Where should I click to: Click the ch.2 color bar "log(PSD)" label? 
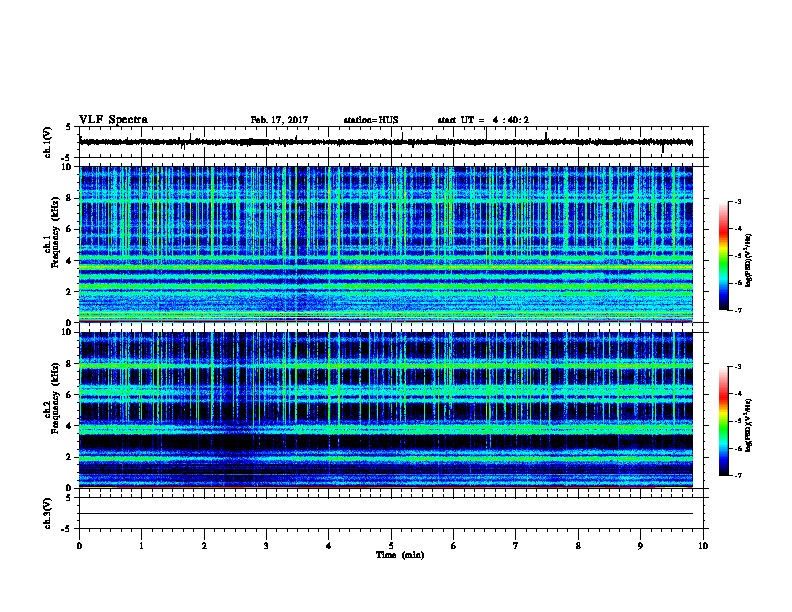point(748,426)
